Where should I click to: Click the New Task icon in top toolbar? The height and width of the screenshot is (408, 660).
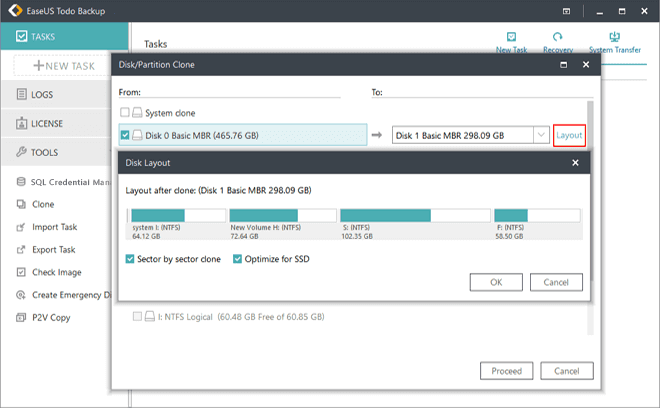click(511, 40)
